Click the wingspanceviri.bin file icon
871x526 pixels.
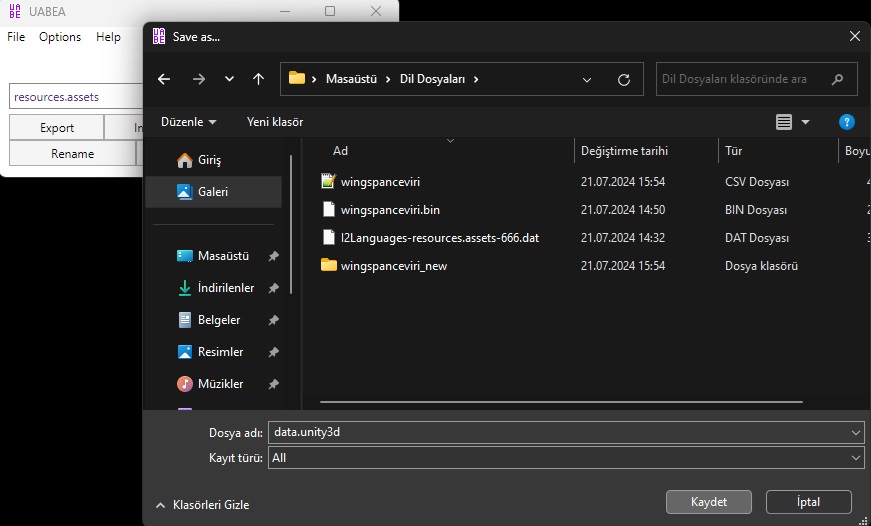329,209
